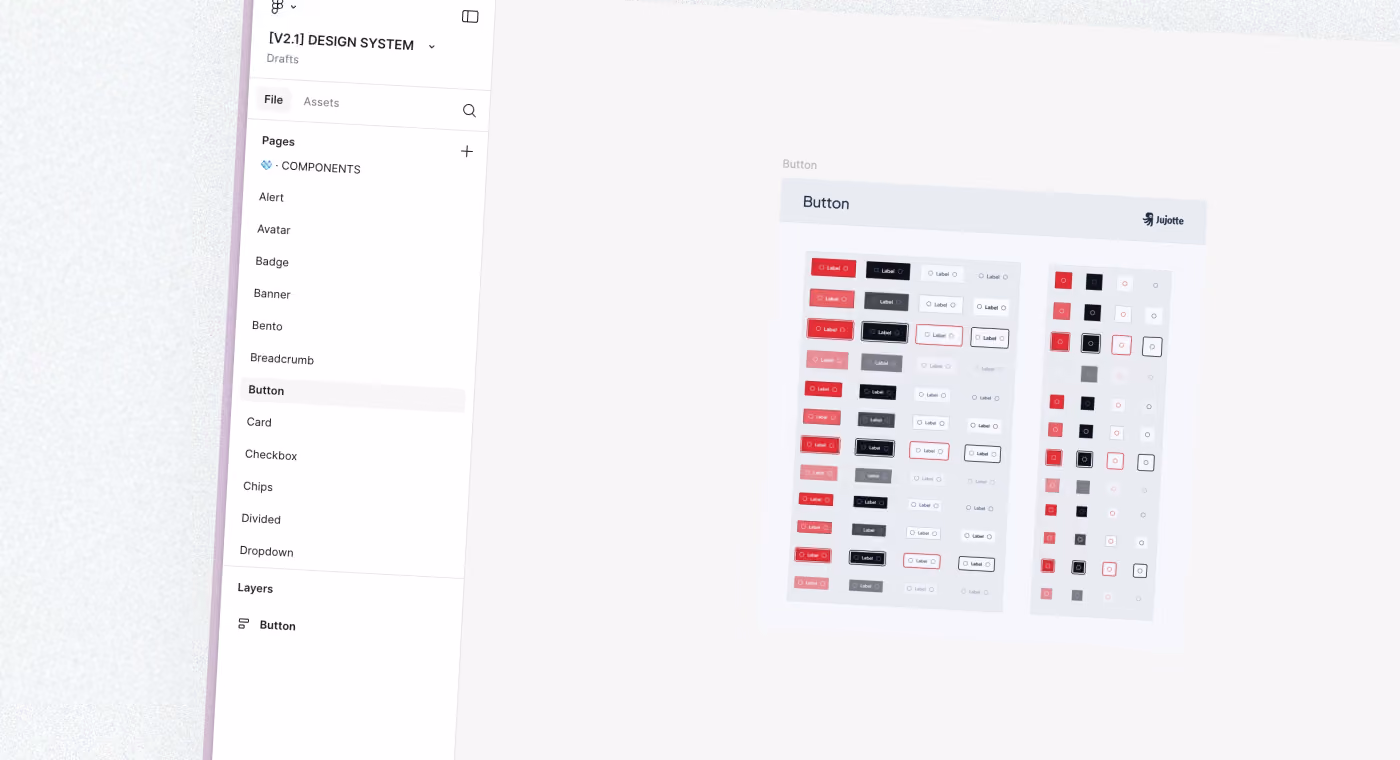
Task: Click the Jujotte logo in frame header
Action: coord(1163,219)
